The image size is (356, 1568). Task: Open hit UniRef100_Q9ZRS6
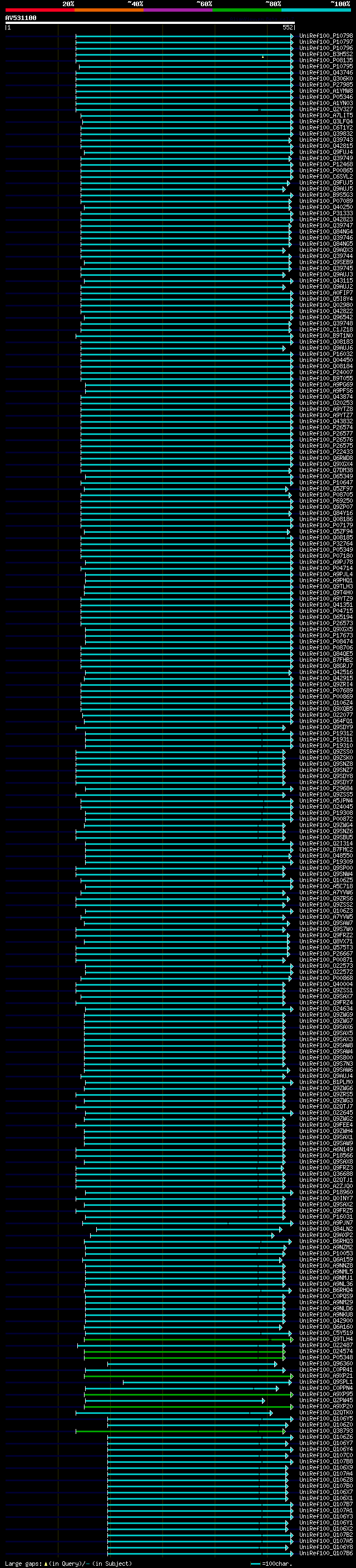click(x=326, y=898)
